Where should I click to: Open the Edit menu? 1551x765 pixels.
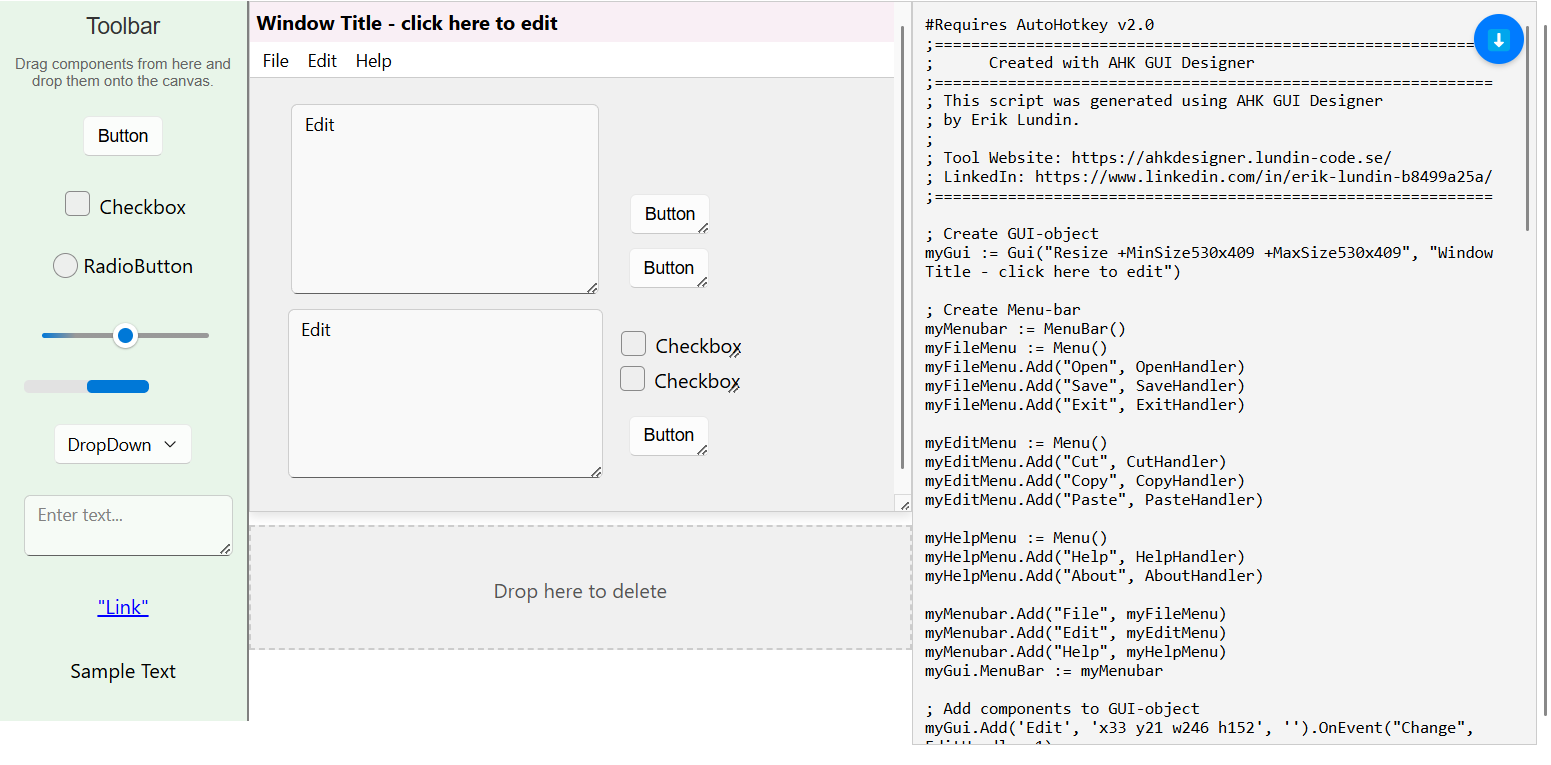[322, 61]
